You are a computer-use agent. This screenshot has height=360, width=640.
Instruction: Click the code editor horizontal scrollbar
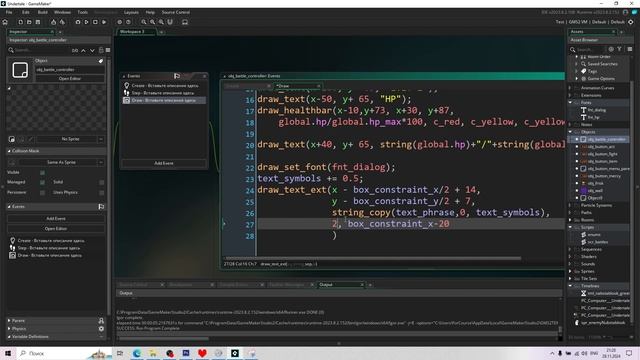point(373,258)
